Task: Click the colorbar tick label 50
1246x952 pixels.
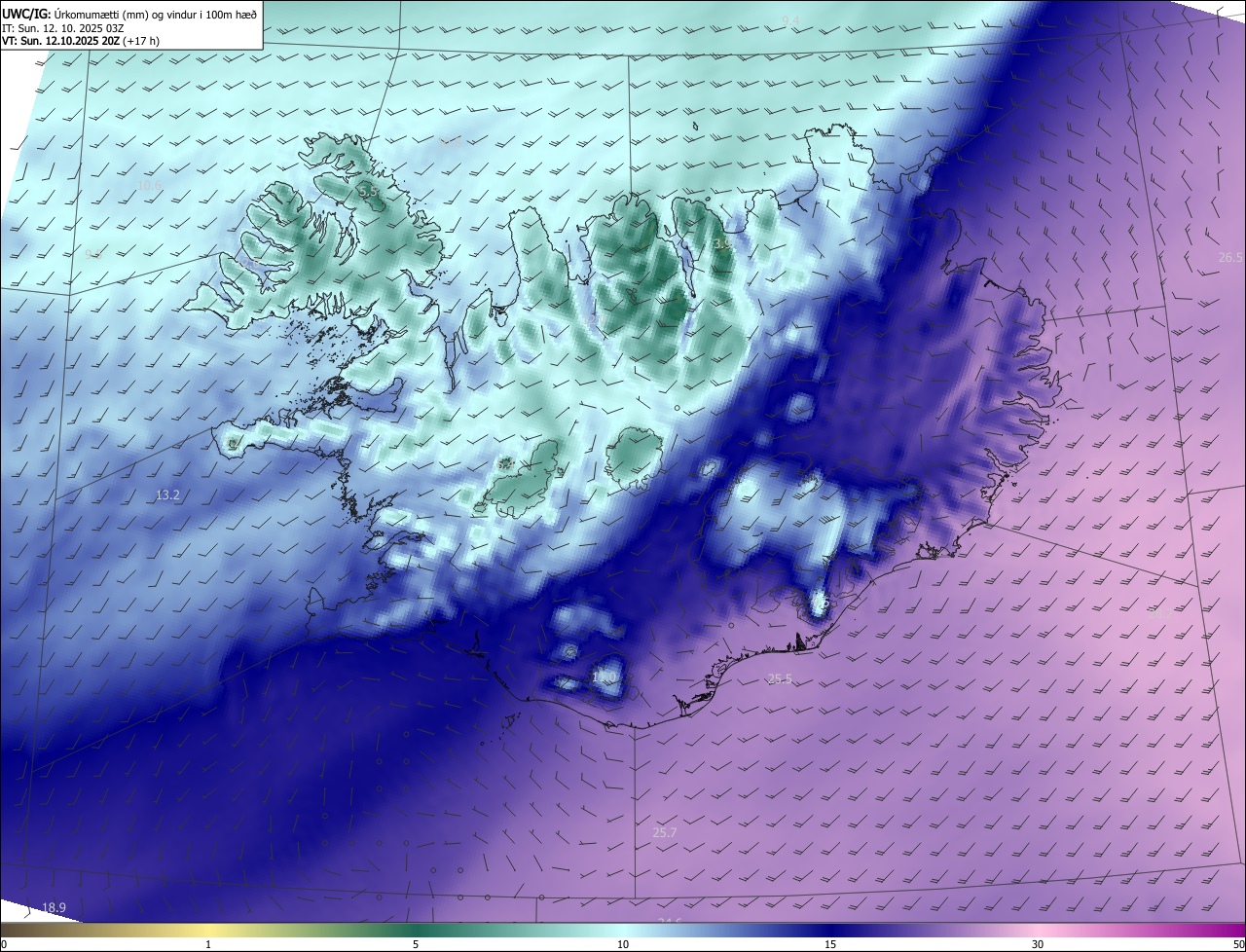Action: (1239, 944)
